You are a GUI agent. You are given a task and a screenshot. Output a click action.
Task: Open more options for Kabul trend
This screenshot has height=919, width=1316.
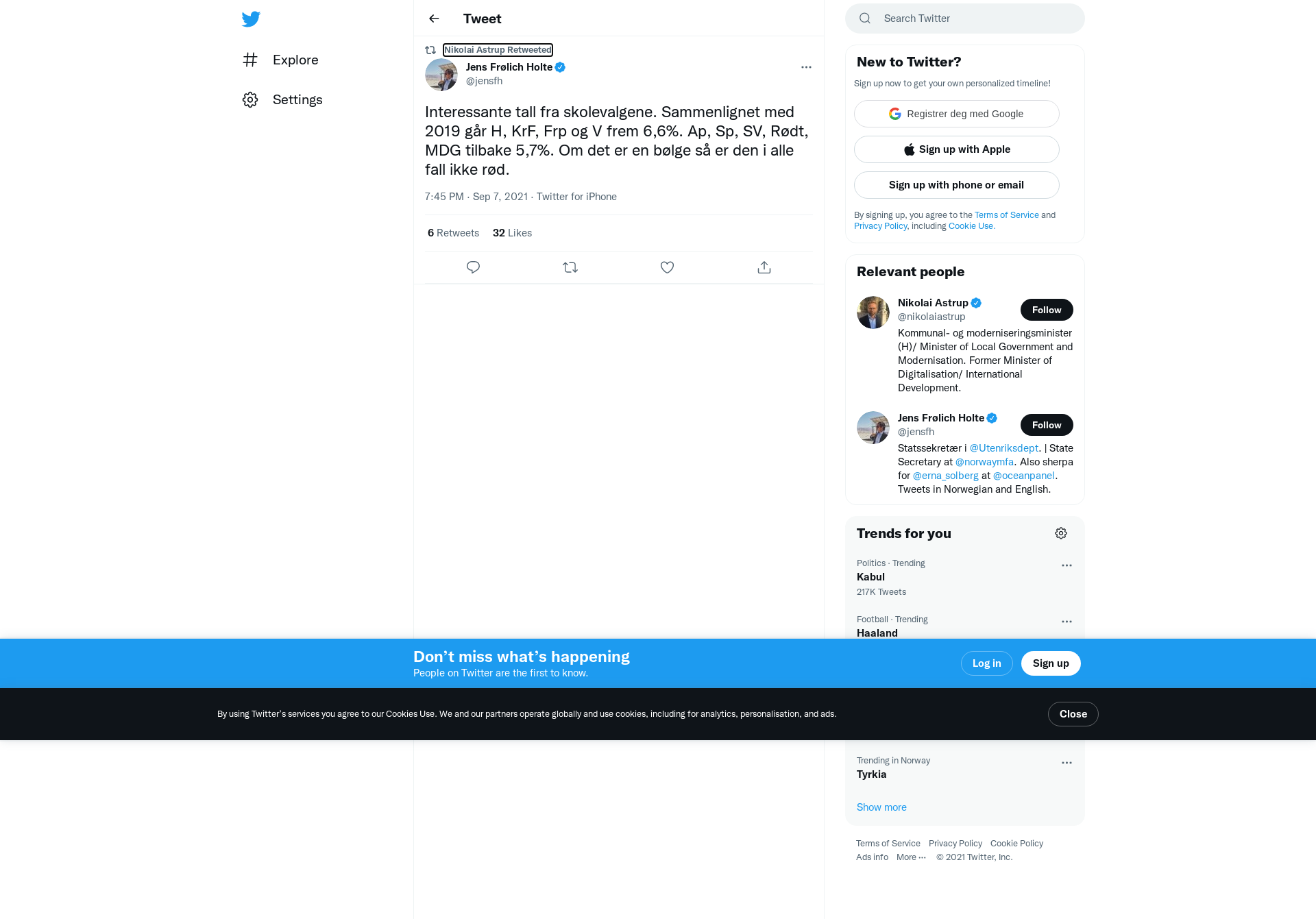coord(1067,565)
